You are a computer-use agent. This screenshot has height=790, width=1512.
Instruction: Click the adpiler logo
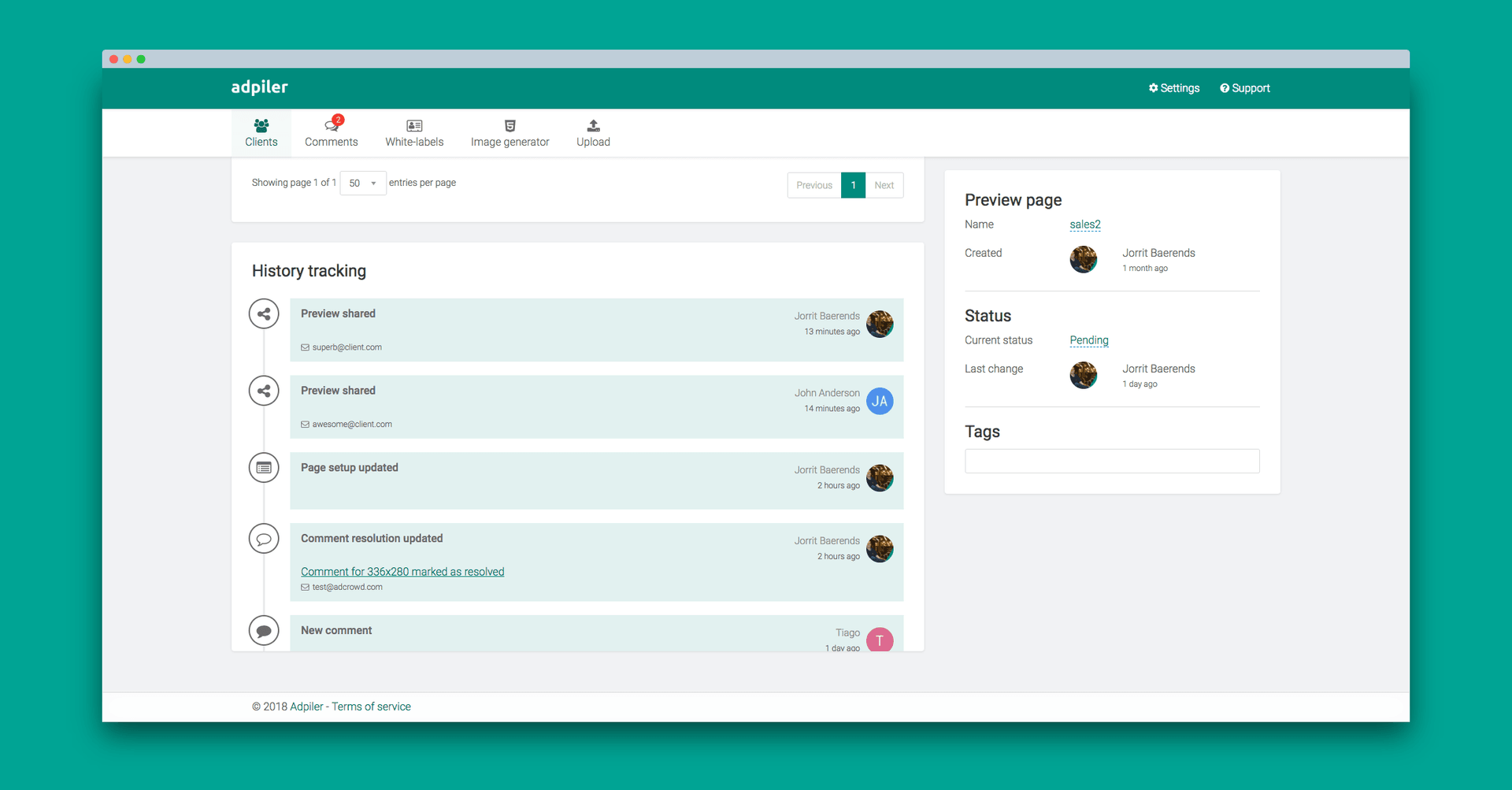(259, 87)
